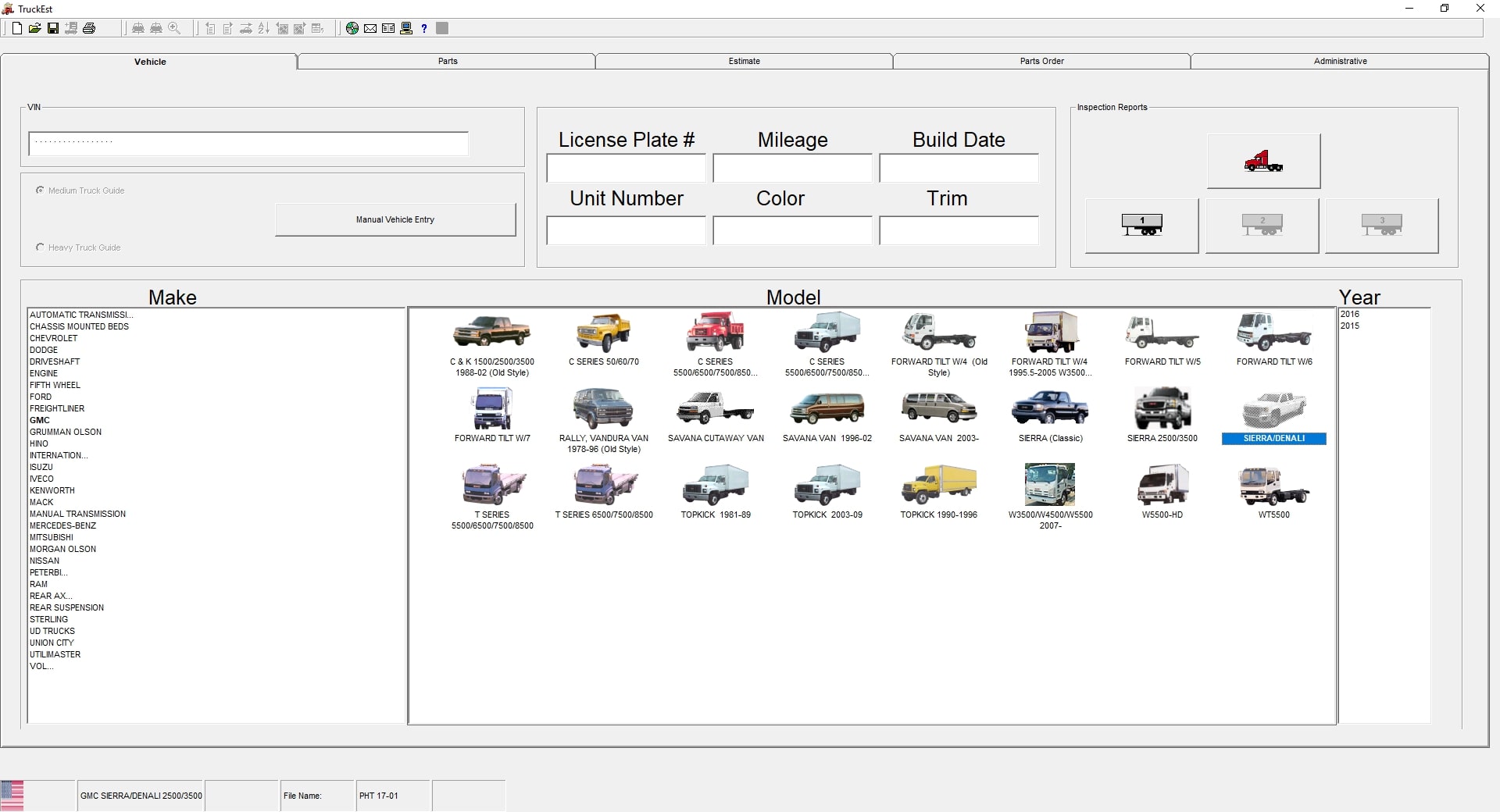Image resolution: width=1500 pixels, height=812 pixels.
Task: Click the CD disc toolbar icon
Action: [352, 28]
